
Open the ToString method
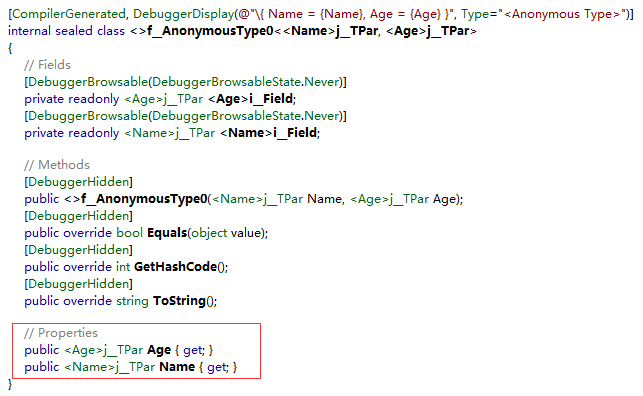point(179,301)
